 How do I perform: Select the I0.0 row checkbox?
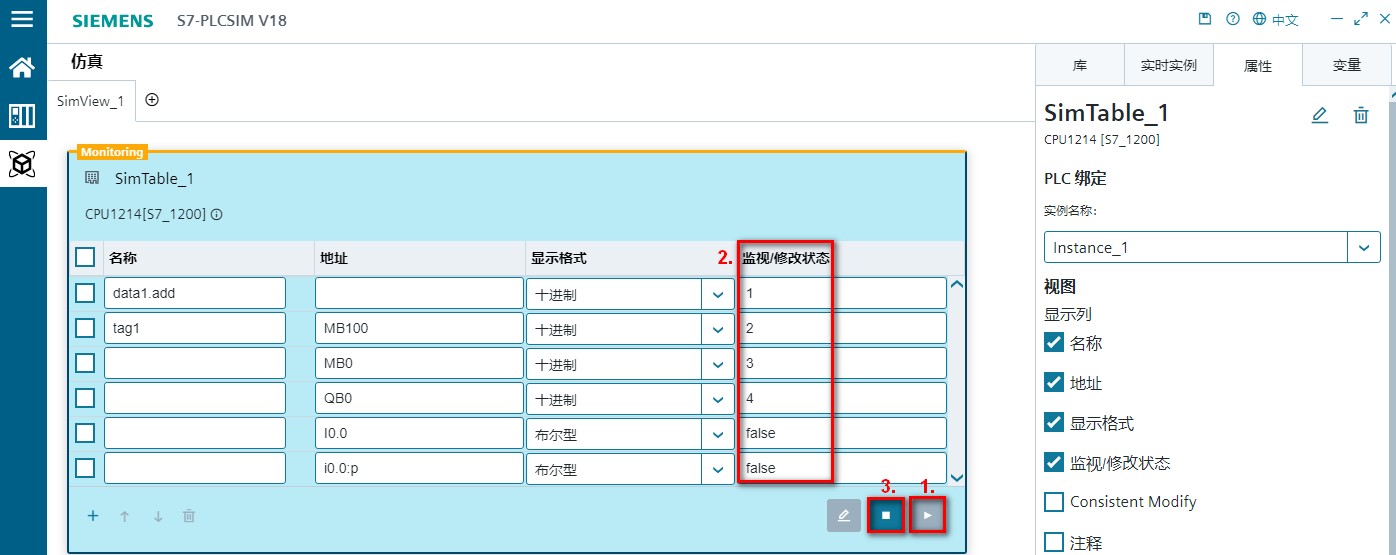[86, 433]
